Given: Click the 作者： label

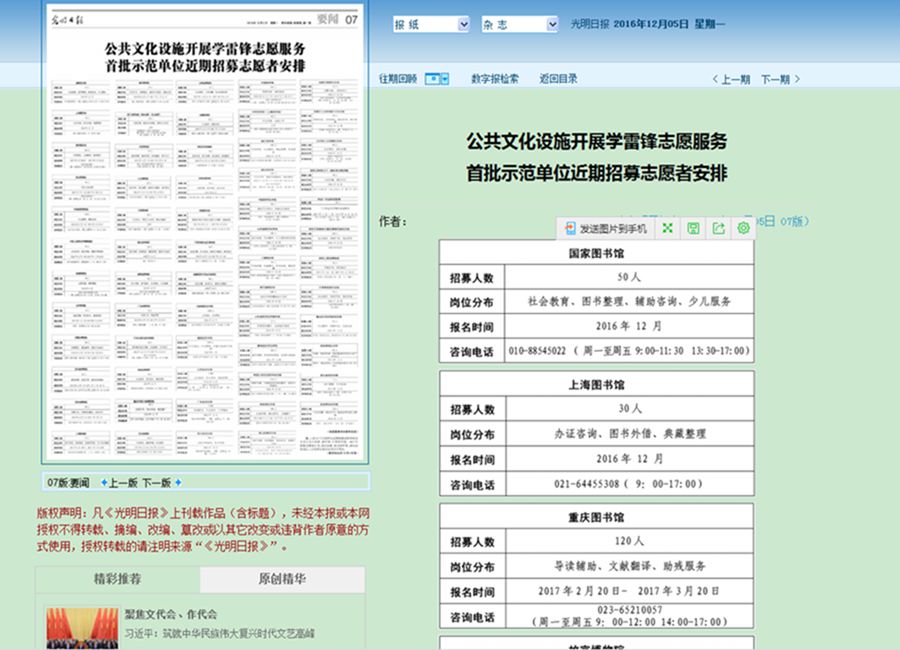Looking at the screenshot, I should [x=393, y=222].
